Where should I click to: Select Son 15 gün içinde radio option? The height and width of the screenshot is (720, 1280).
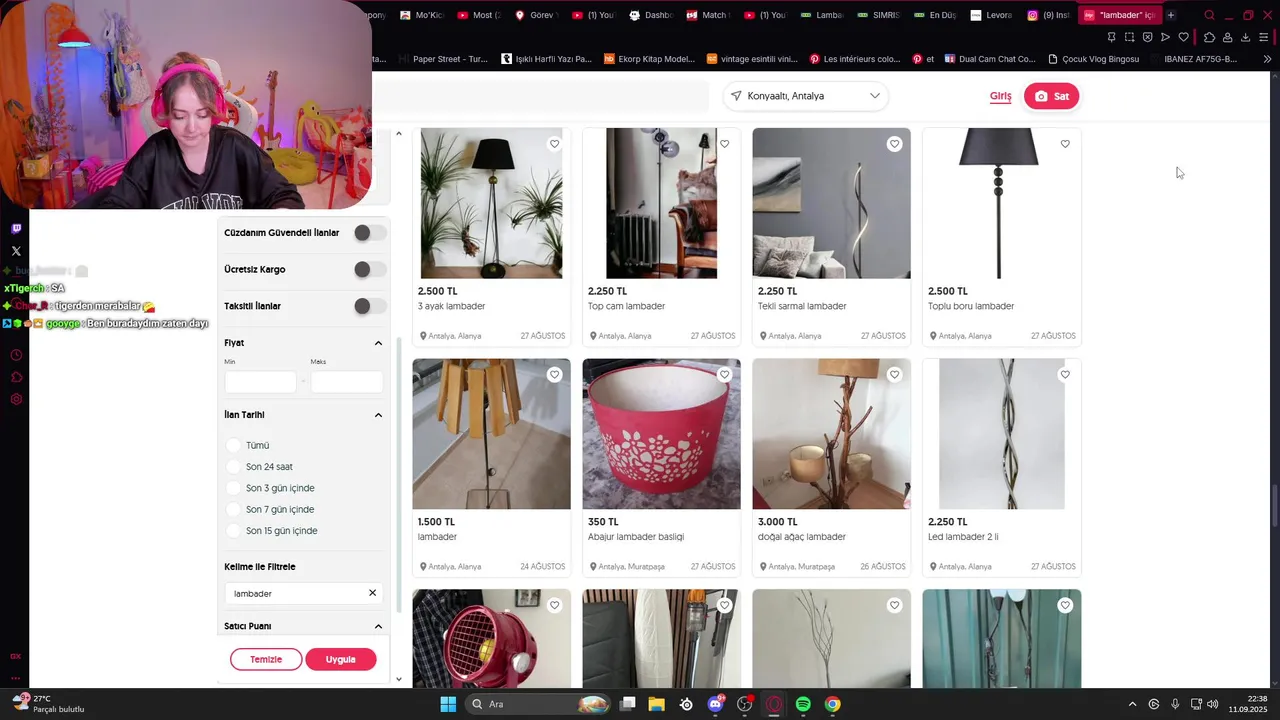pos(233,531)
